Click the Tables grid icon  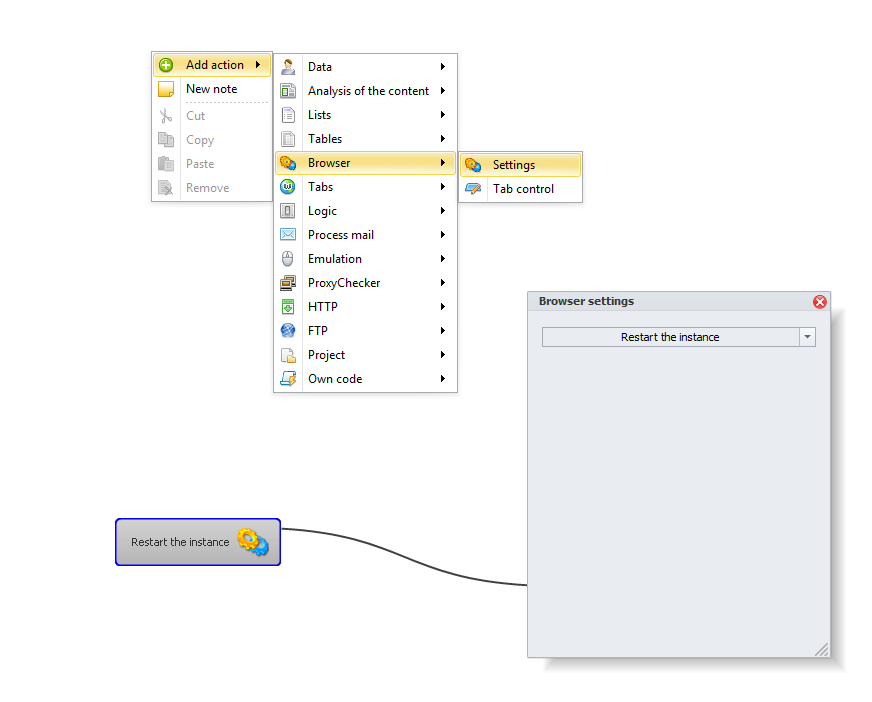pos(288,139)
